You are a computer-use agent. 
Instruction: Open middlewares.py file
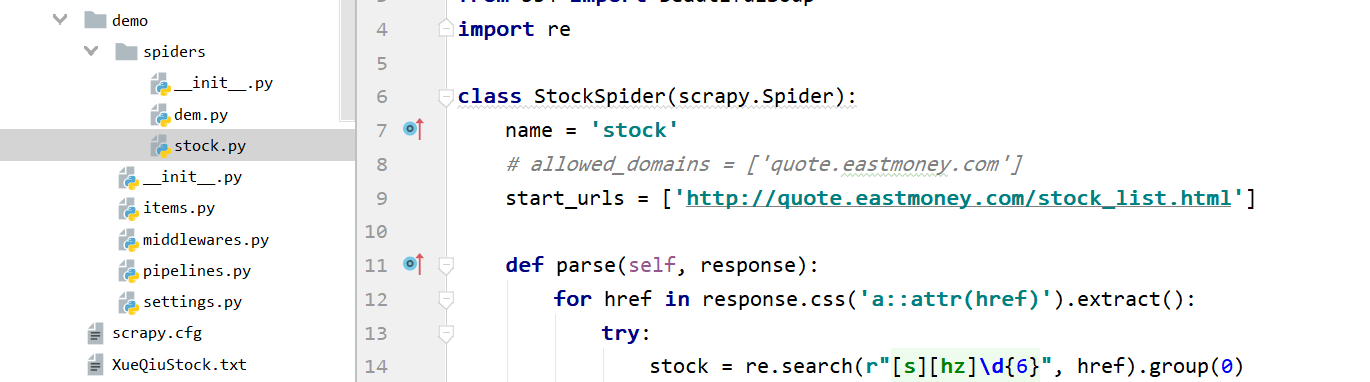coord(205,240)
